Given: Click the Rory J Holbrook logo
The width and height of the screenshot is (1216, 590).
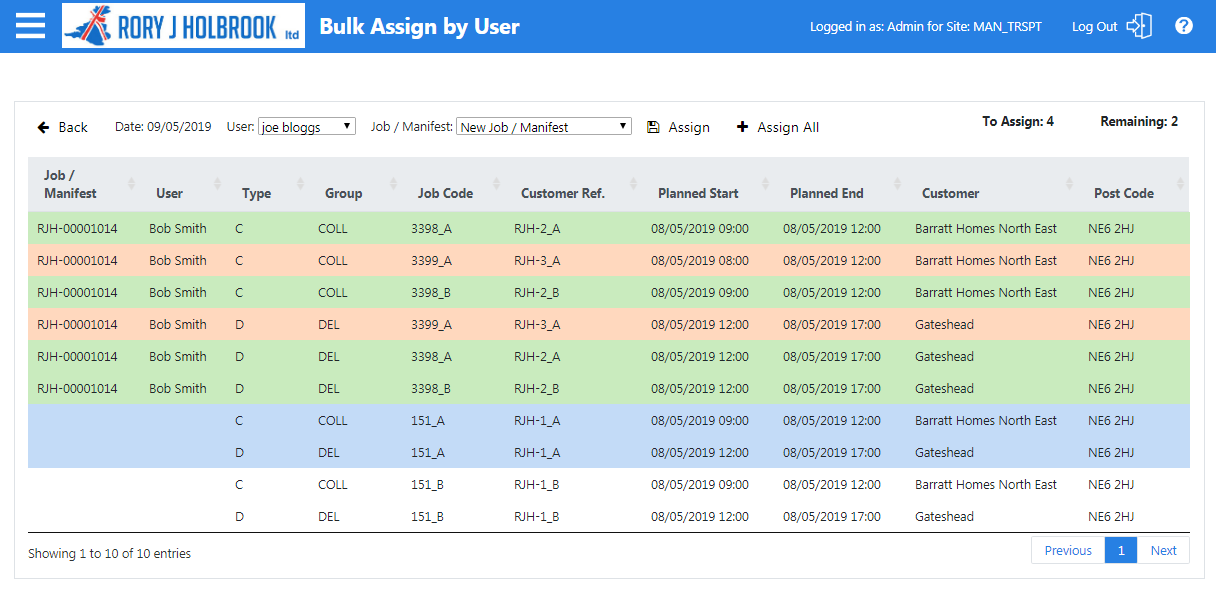Looking at the screenshot, I should [x=184, y=26].
